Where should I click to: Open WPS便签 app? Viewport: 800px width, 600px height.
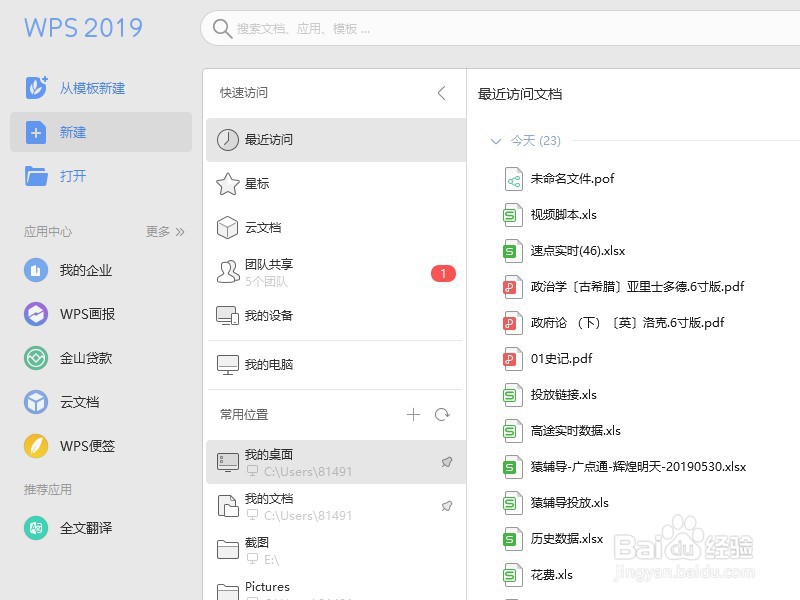69,446
